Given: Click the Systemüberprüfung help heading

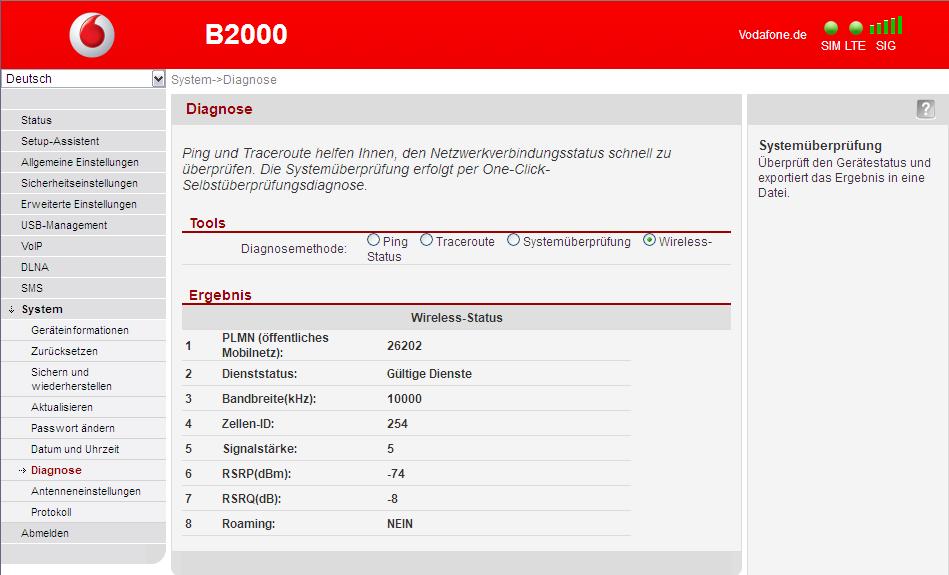Looking at the screenshot, I should pos(820,146).
